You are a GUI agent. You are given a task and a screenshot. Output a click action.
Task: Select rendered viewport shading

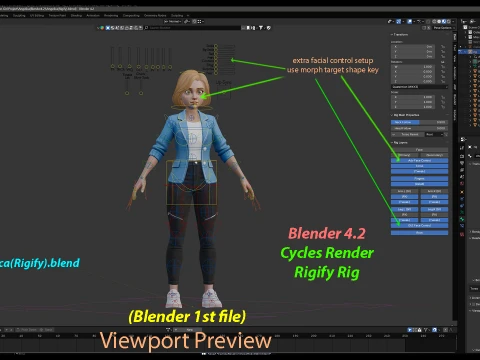[x=449, y=21]
